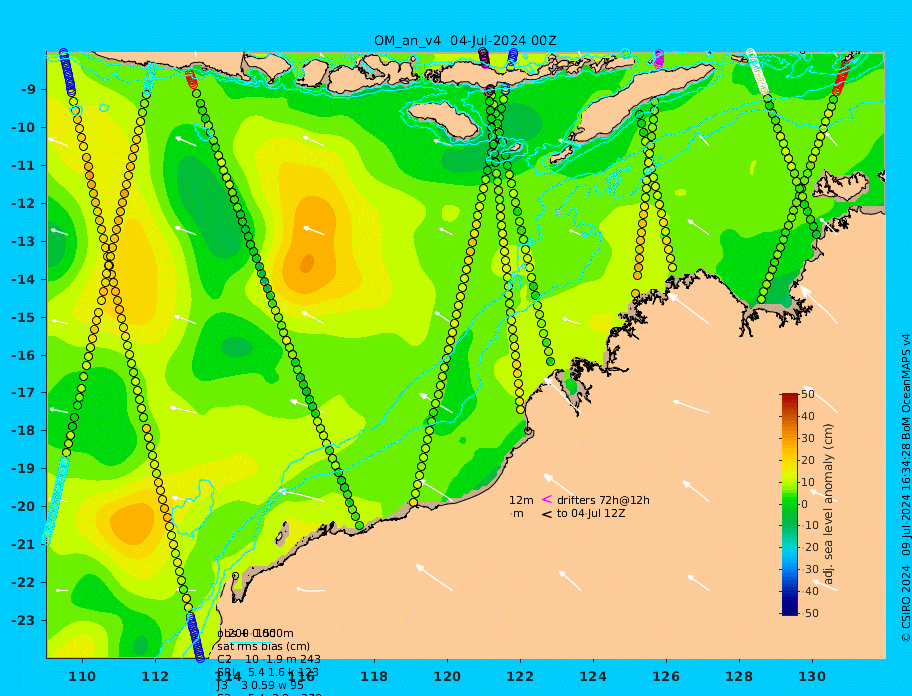The image size is (912, 696).
Task: Select the "to 04-Jul 12Z" legend text
Action: pos(591,513)
